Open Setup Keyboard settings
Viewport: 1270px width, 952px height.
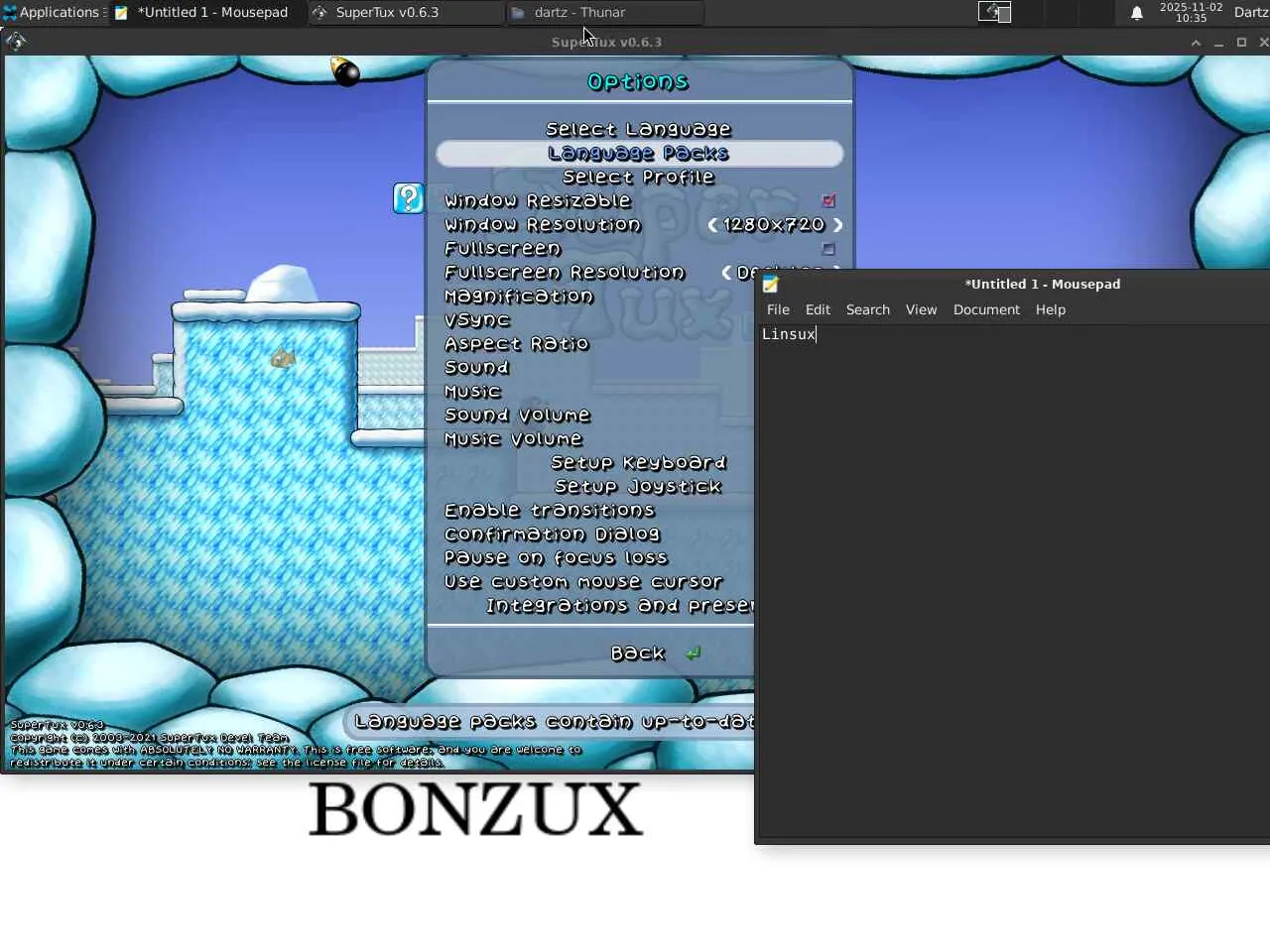click(639, 463)
